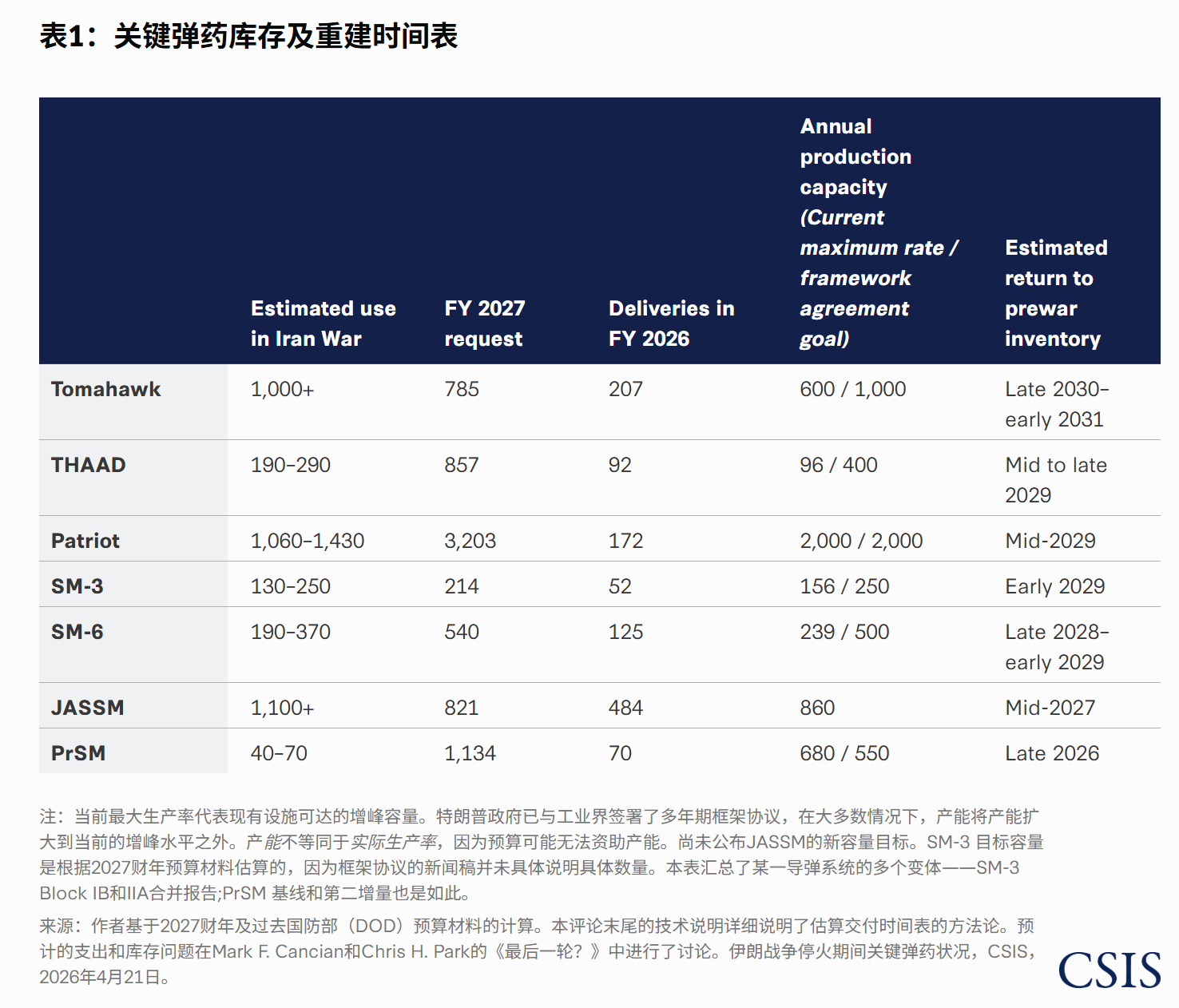Click the note paragraph beginning '注：当前最大生产率'

coord(542,855)
